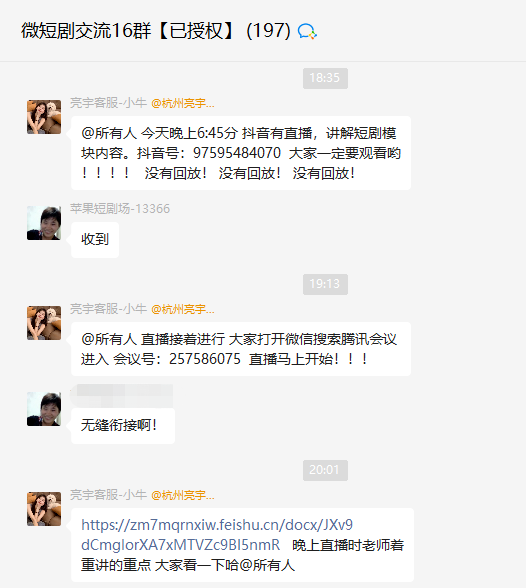This screenshot has width=526, height=588.
Task: Click the @杭州亮宇 tag above the Feishu link
Action: click(x=183, y=495)
